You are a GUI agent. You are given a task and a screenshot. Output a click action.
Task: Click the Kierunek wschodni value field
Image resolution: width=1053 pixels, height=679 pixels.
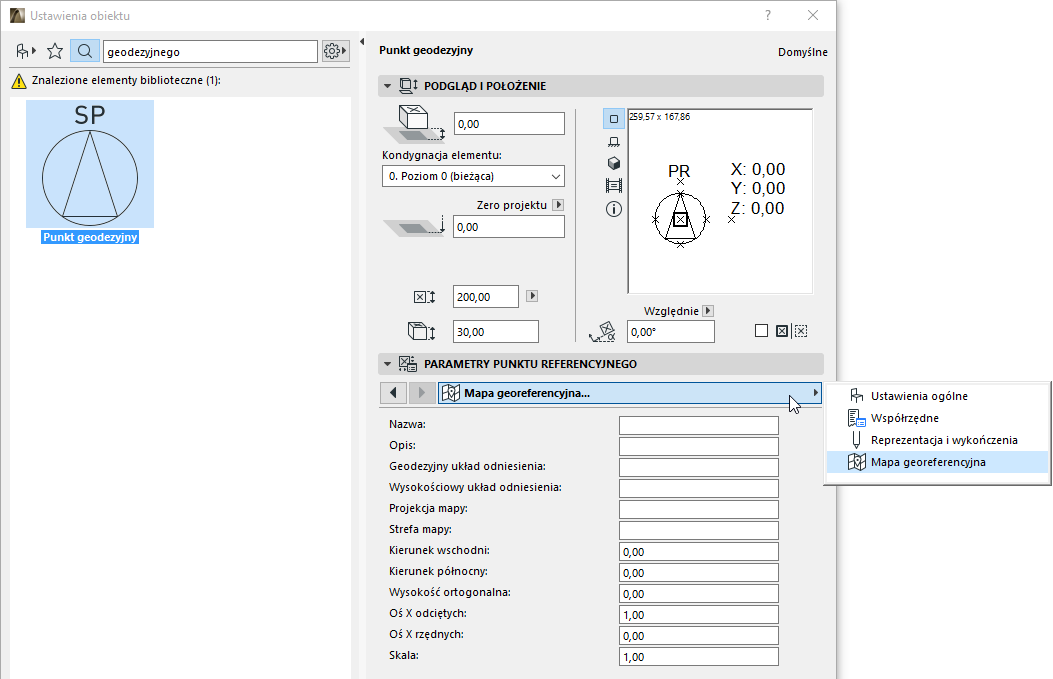coord(698,551)
